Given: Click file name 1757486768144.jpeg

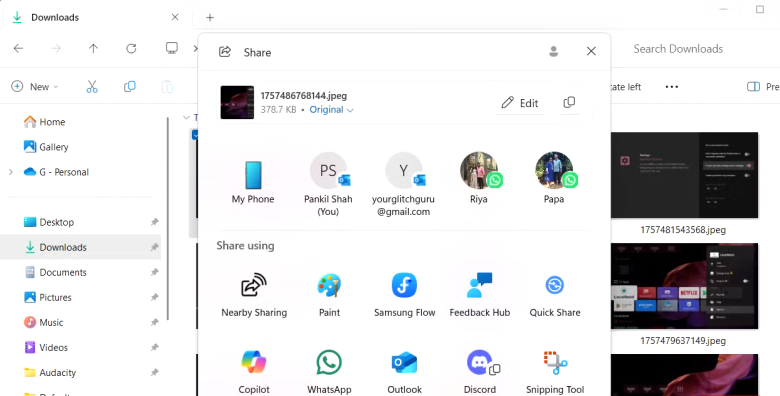Looking at the screenshot, I should [x=304, y=96].
